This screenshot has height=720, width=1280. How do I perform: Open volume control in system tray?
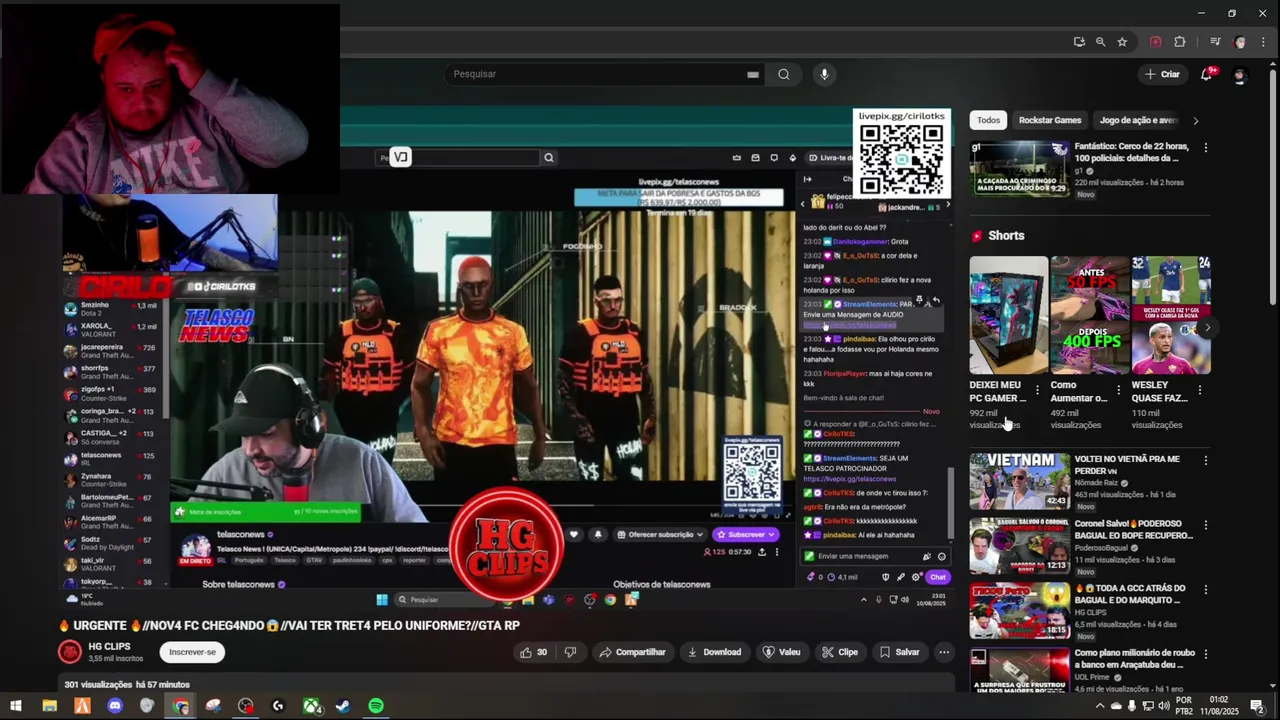tap(1163, 706)
